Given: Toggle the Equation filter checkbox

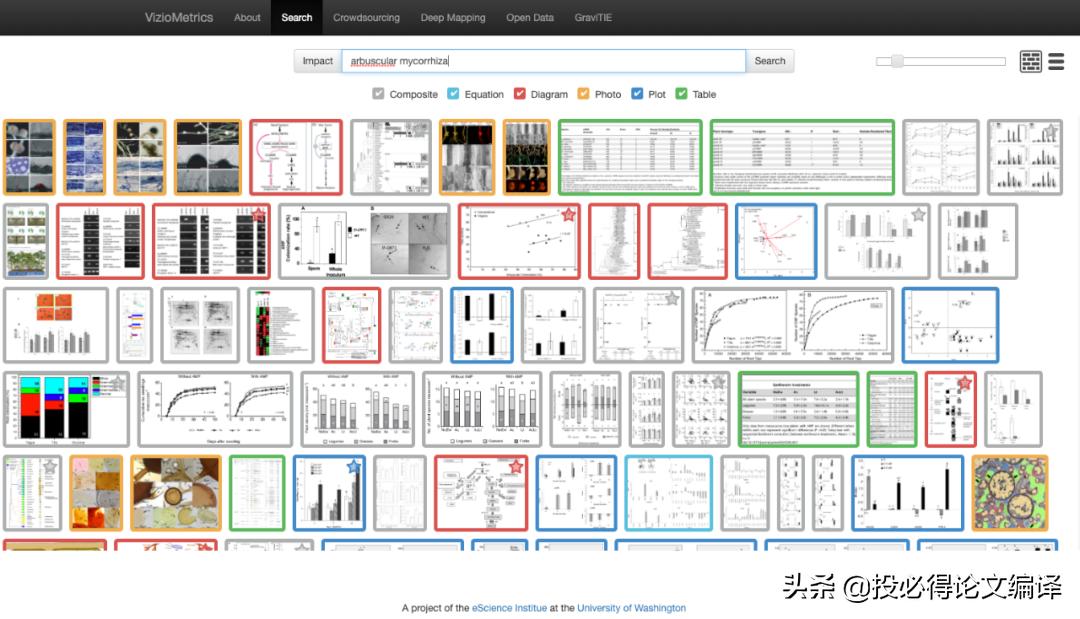Looking at the screenshot, I should (453, 94).
